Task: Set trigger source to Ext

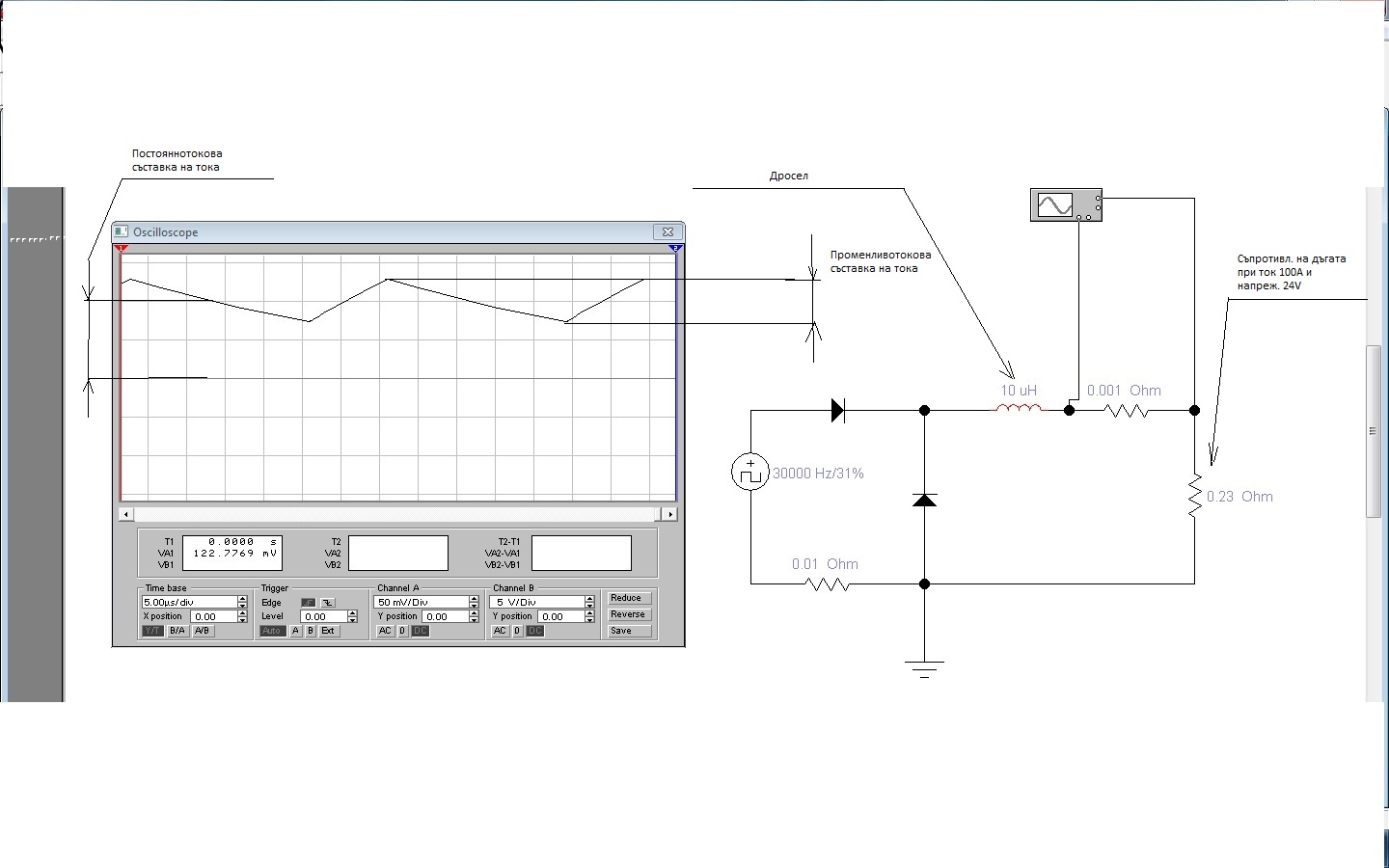Action: point(328,631)
